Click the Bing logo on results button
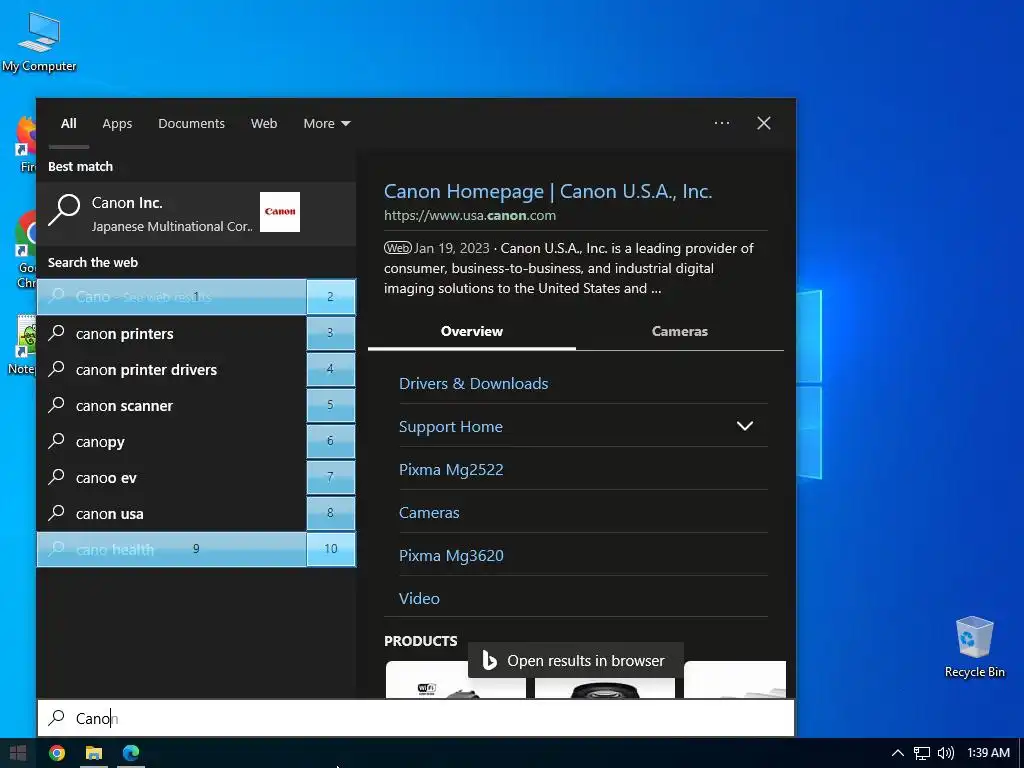1024x768 pixels. [x=489, y=661]
